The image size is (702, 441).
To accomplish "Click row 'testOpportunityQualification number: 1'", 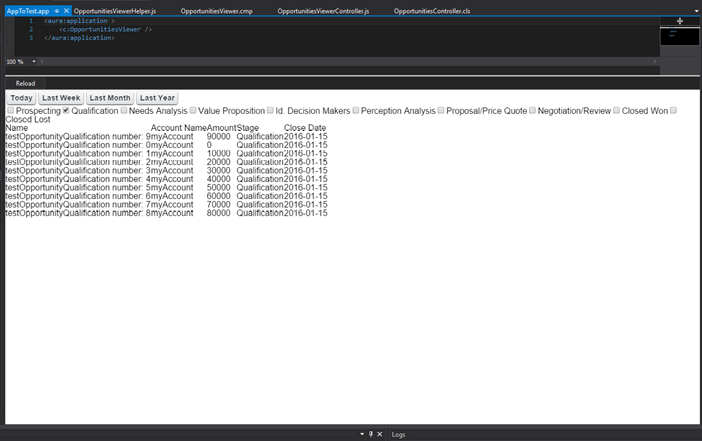I will 166,153.
